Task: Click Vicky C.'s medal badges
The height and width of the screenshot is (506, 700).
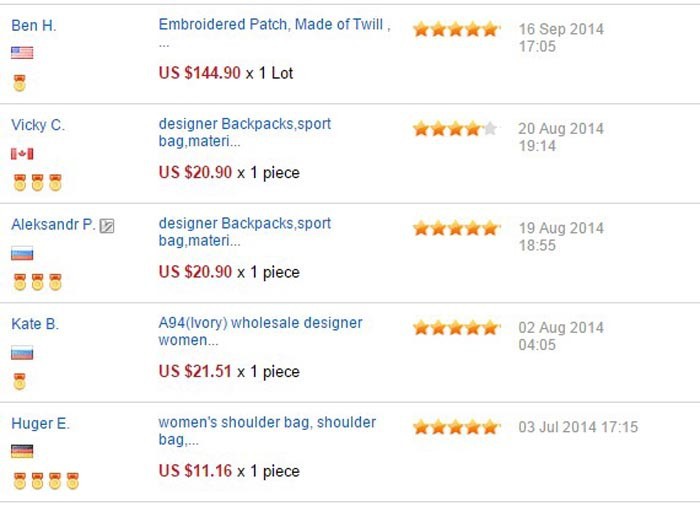Action: tap(37, 182)
